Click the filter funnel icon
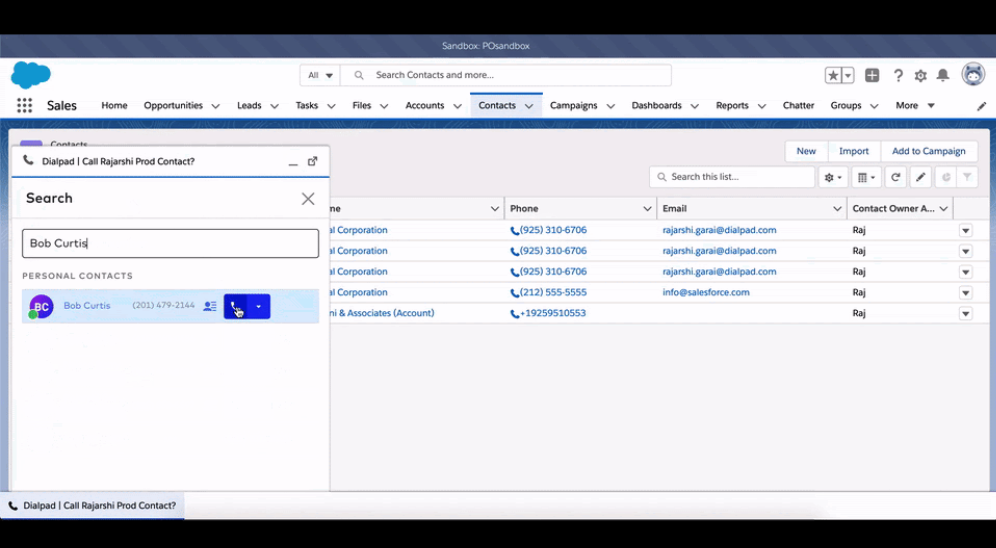Screen dimensions: 996x548 (x=967, y=177)
